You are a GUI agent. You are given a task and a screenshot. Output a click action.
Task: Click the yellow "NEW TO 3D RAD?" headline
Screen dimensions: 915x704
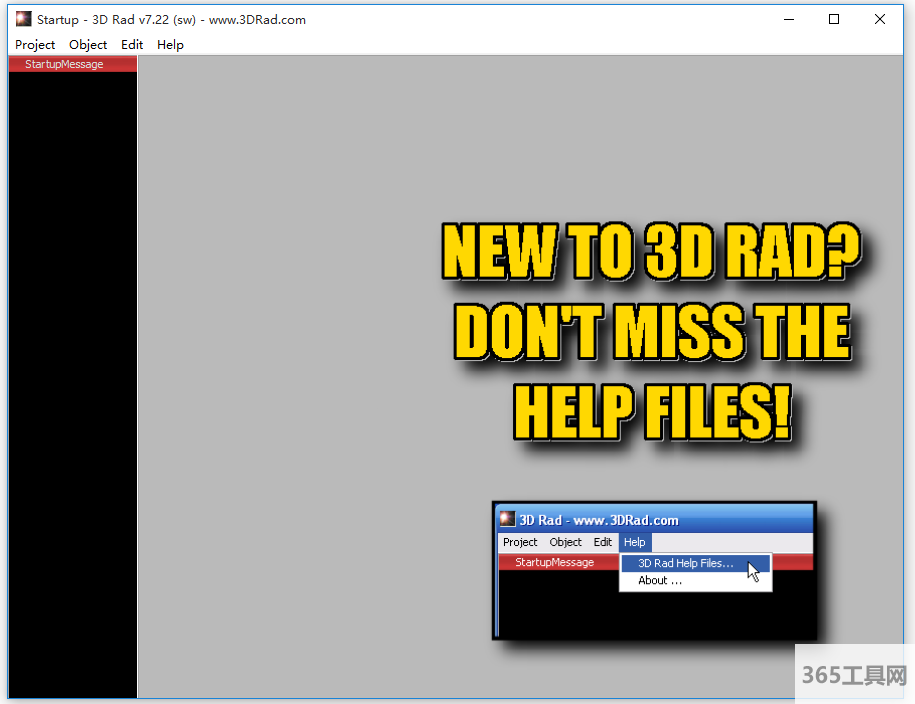point(650,252)
